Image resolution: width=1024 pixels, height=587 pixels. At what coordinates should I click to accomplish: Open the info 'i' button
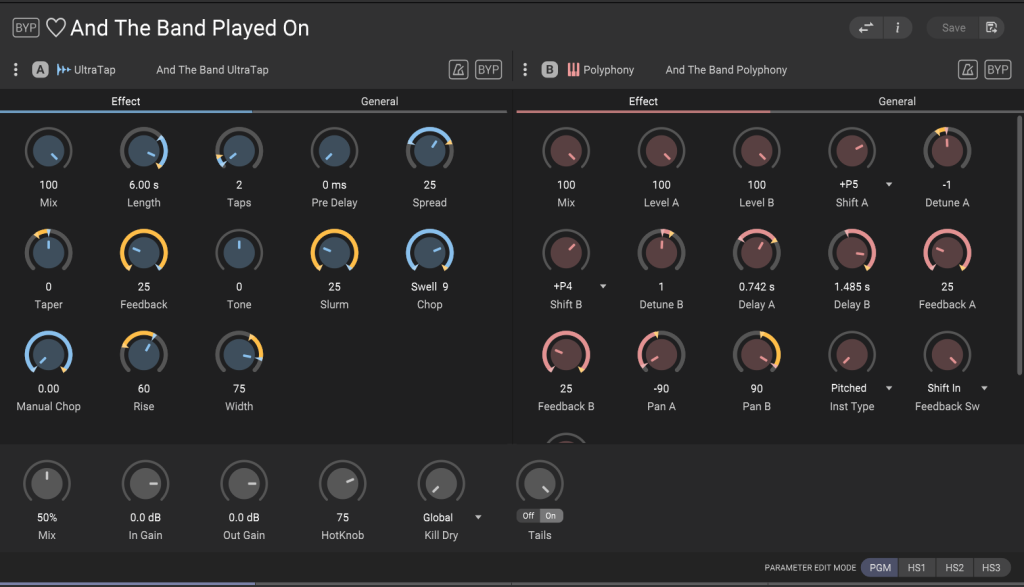(x=897, y=27)
